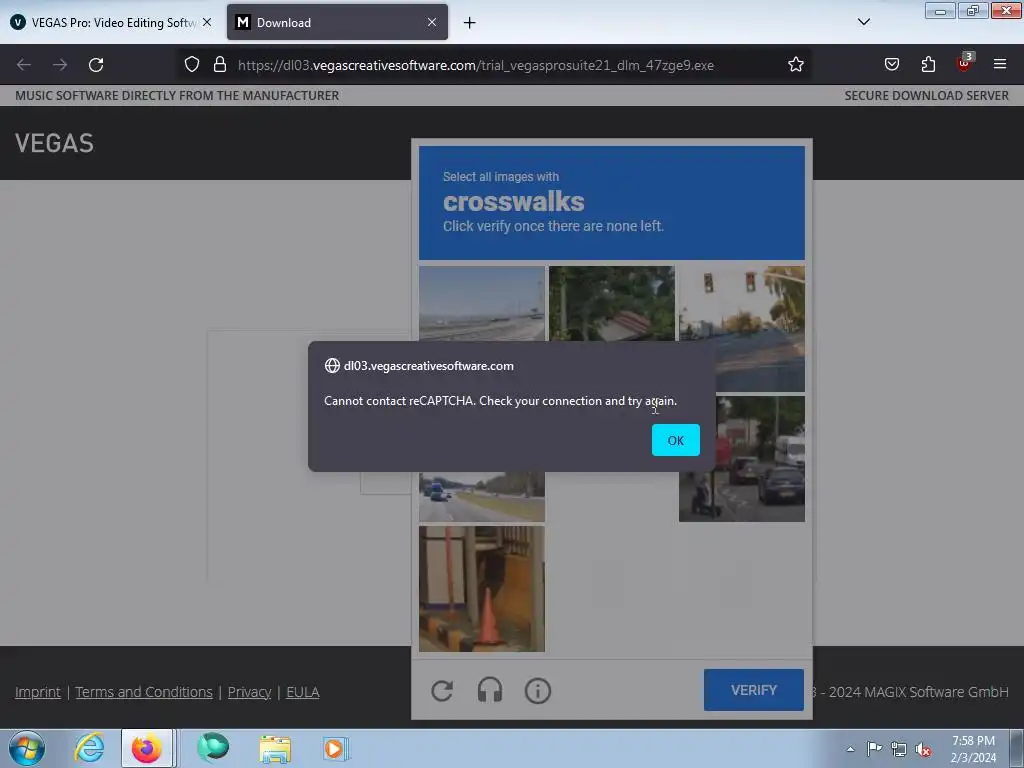Close the Download browser tab
1024x768 pixels.
coord(432,22)
